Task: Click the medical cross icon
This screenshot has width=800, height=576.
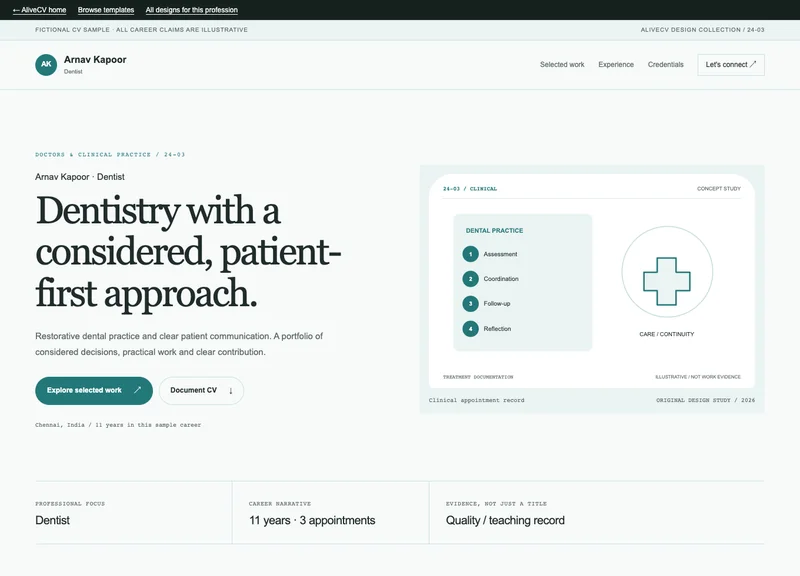Action: click(667, 281)
